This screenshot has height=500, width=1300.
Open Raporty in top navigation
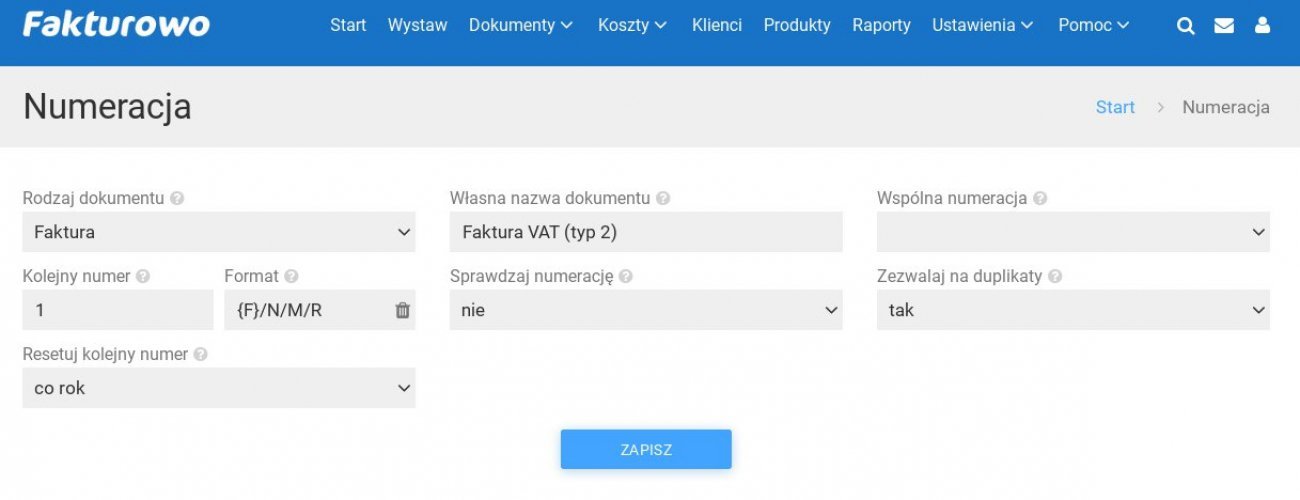pyautogui.click(x=881, y=25)
